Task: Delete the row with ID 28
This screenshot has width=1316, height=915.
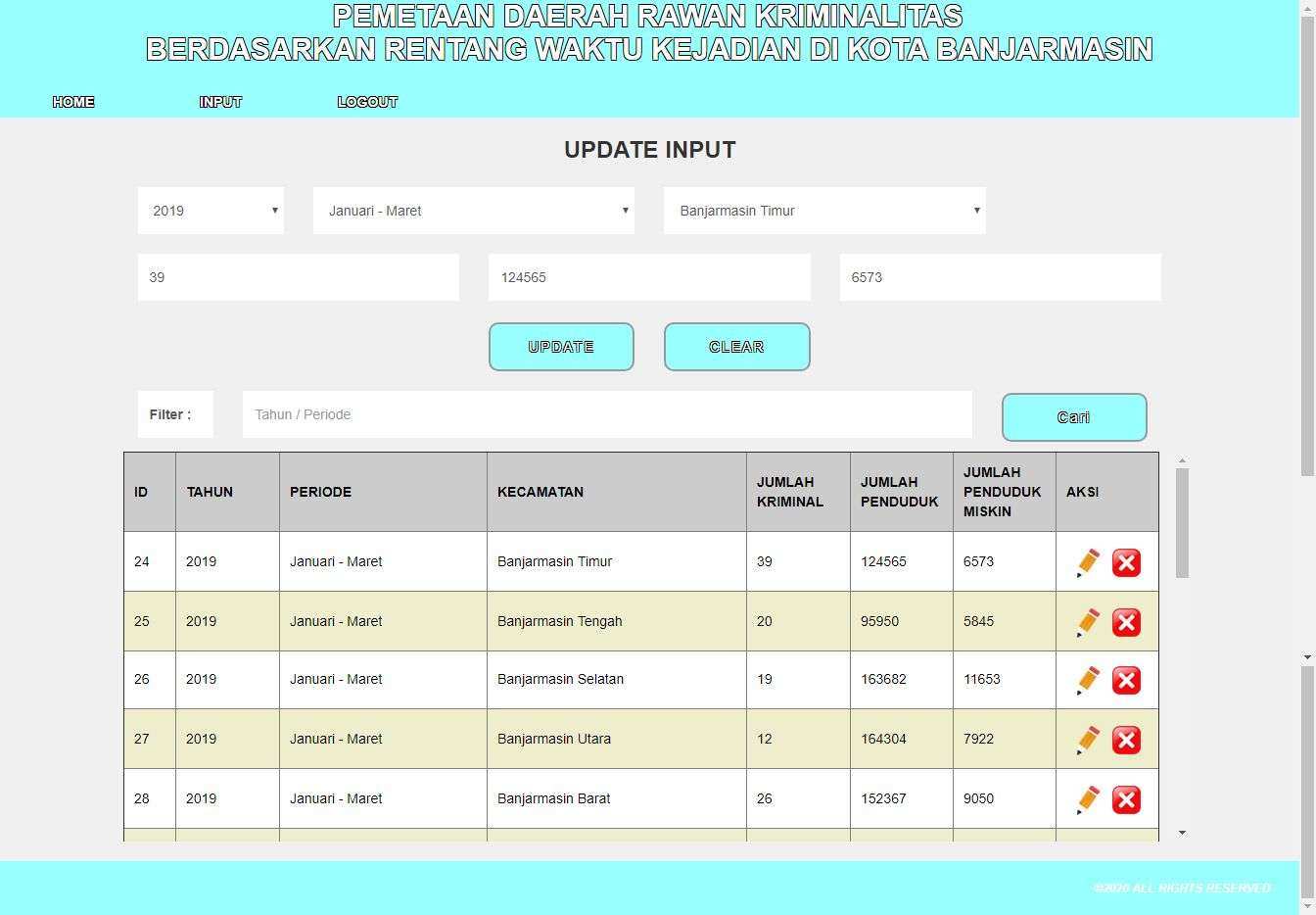Action: pos(1126,799)
